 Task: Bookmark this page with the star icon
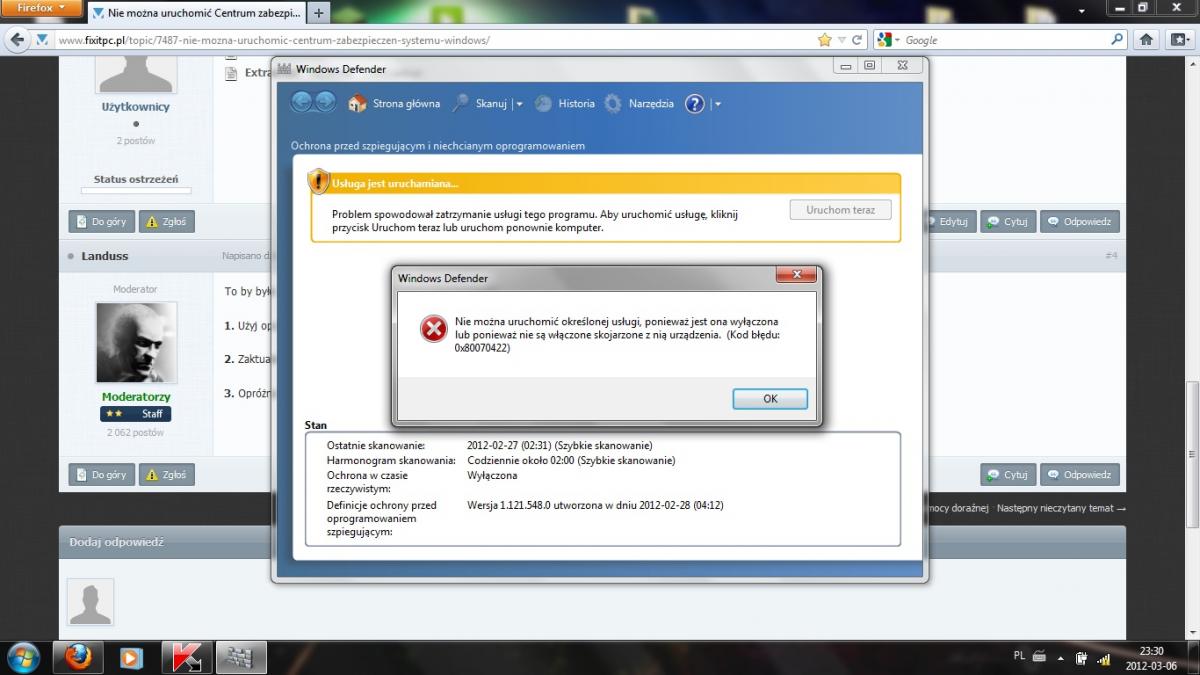click(x=825, y=40)
